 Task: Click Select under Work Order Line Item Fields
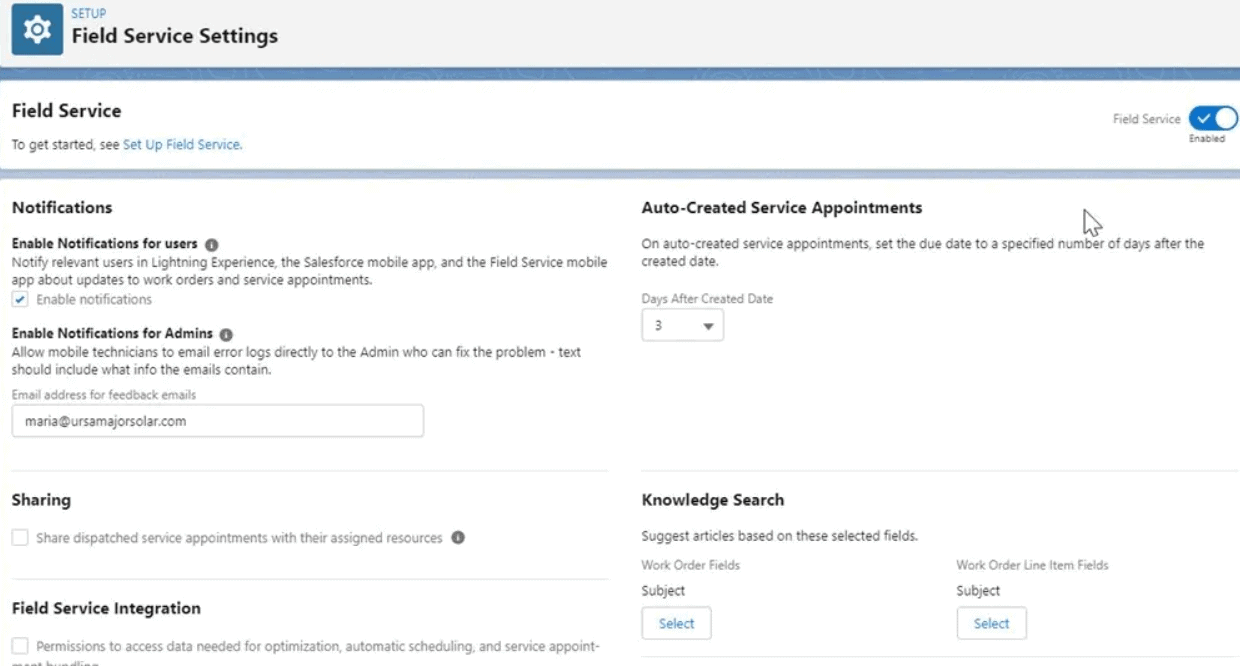point(991,623)
